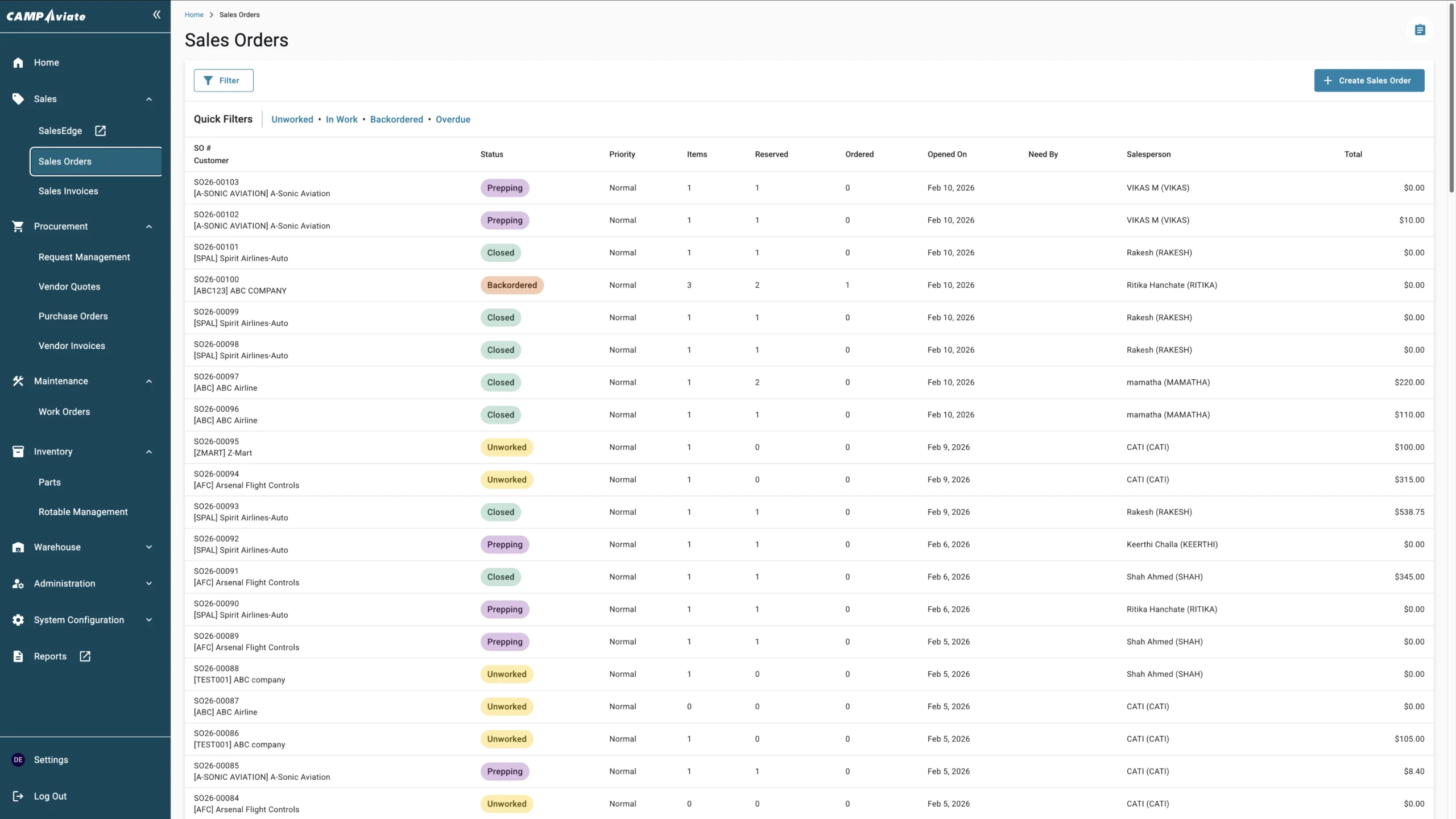Open Sales Invoices in sidebar
The height and width of the screenshot is (819, 1456).
pyautogui.click(x=68, y=191)
